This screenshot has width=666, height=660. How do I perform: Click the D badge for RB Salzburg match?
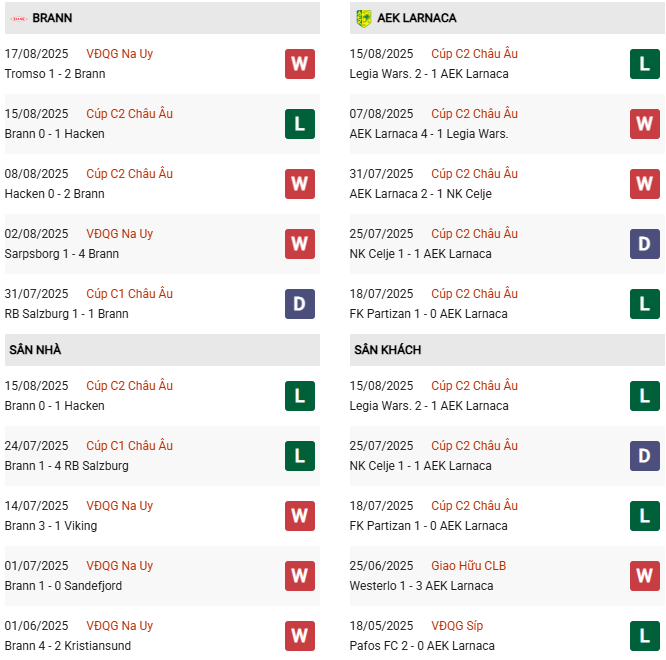pyautogui.click(x=299, y=304)
